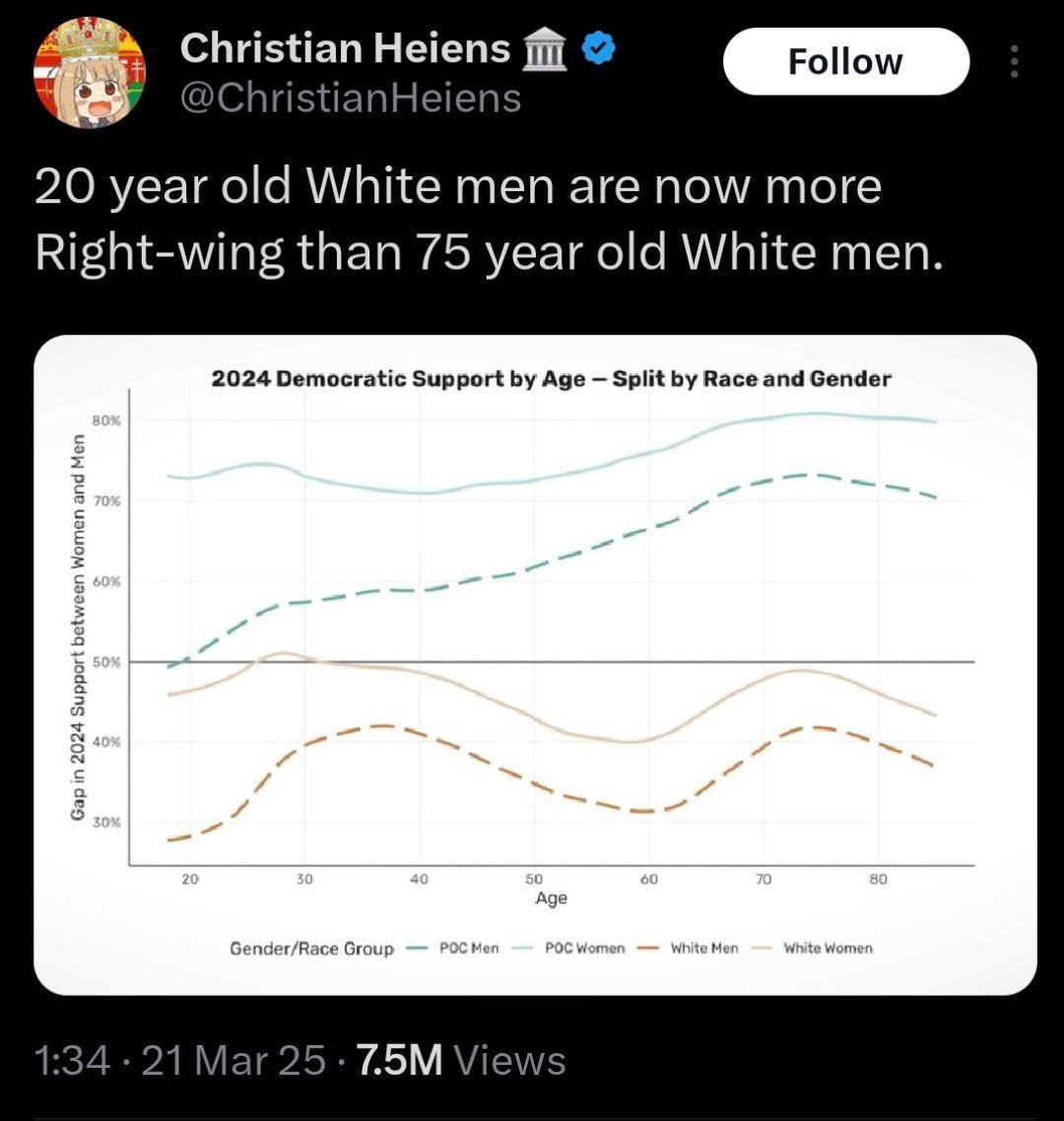Click the Gender/Race Group legend title
Viewport: 1064px width, 1121px height.
[311, 949]
